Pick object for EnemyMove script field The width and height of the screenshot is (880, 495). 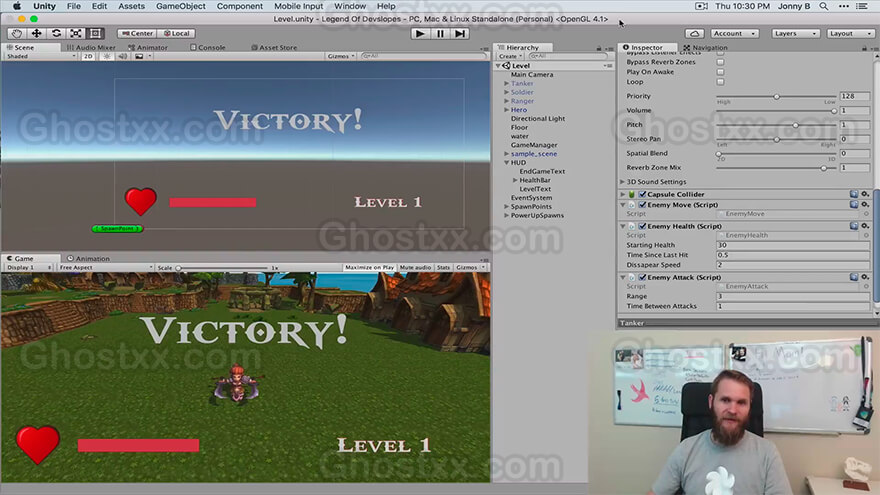coord(866,214)
